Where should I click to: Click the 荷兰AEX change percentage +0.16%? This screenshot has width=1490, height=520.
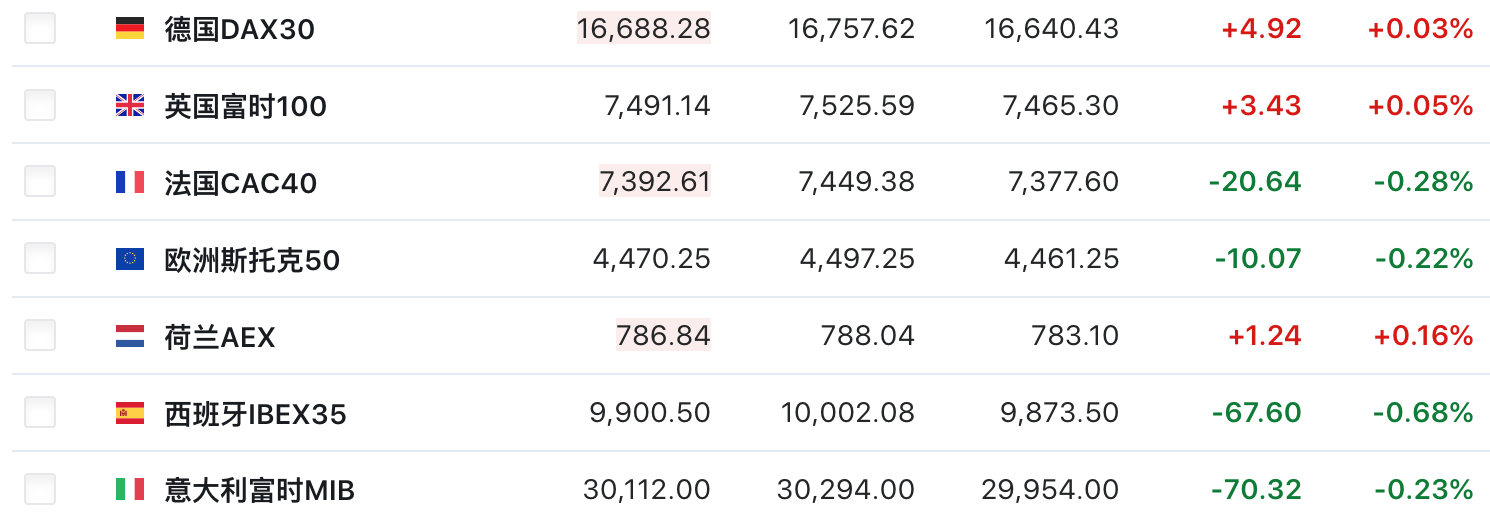1423,336
